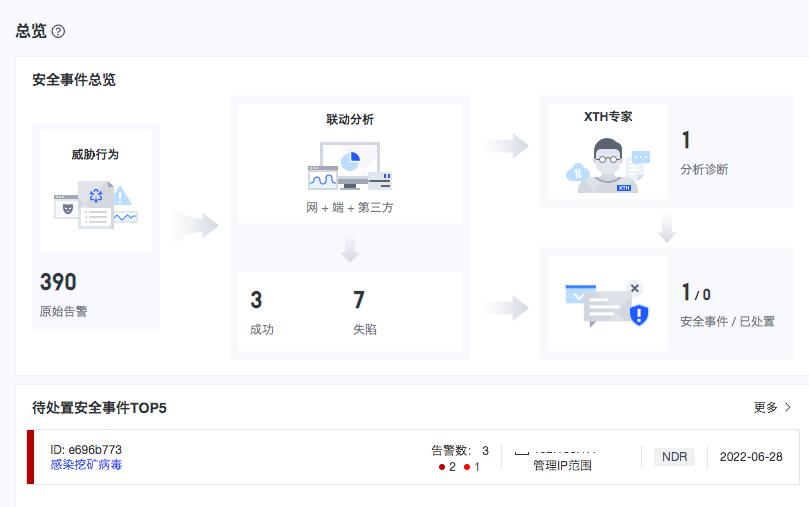
Task: Open the 1/0 安全事件/已处置 count
Action: pos(695,293)
